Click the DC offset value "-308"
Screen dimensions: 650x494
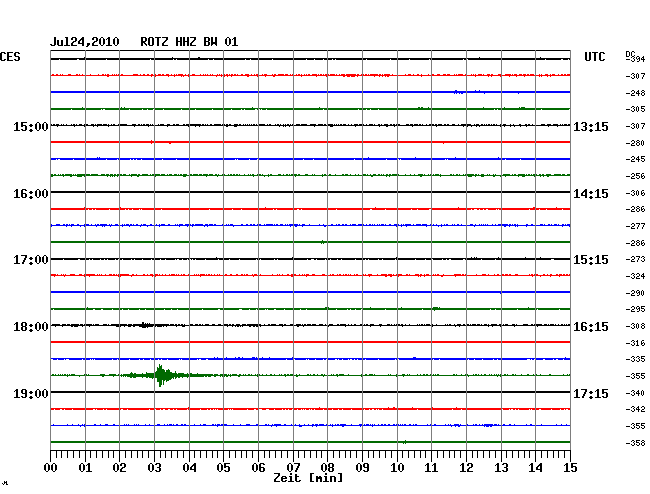635,326
